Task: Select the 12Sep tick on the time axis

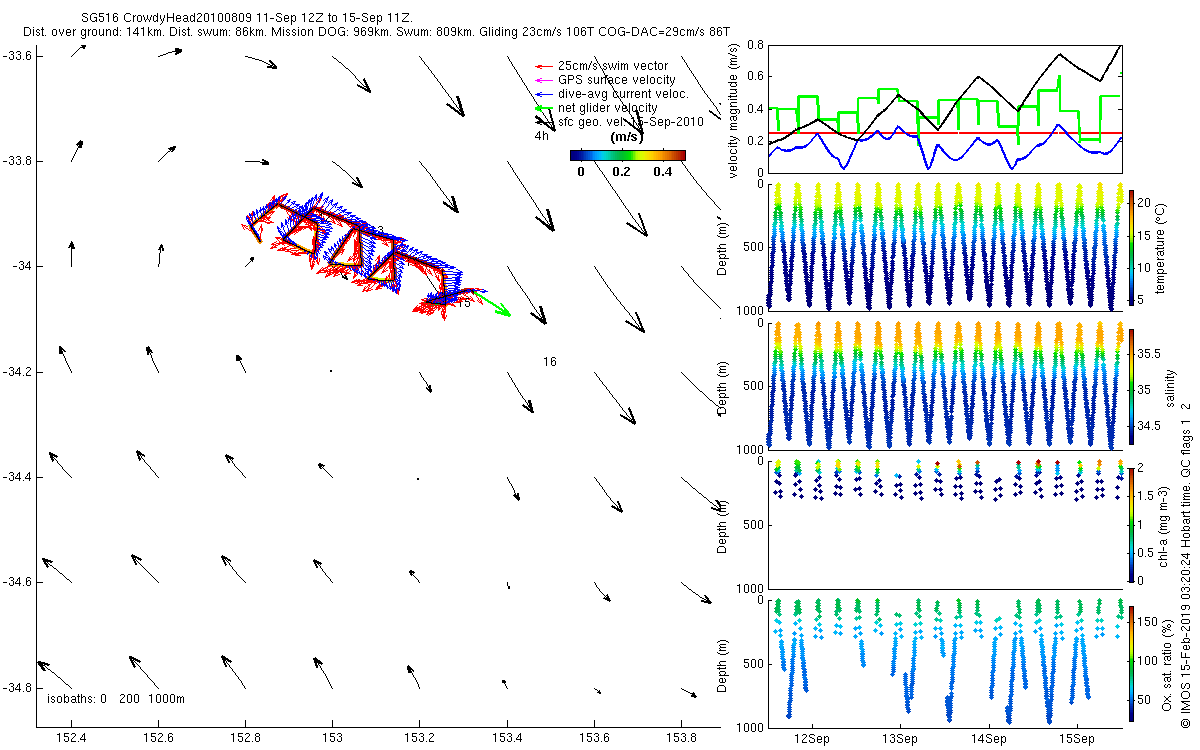Action: [x=811, y=738]
